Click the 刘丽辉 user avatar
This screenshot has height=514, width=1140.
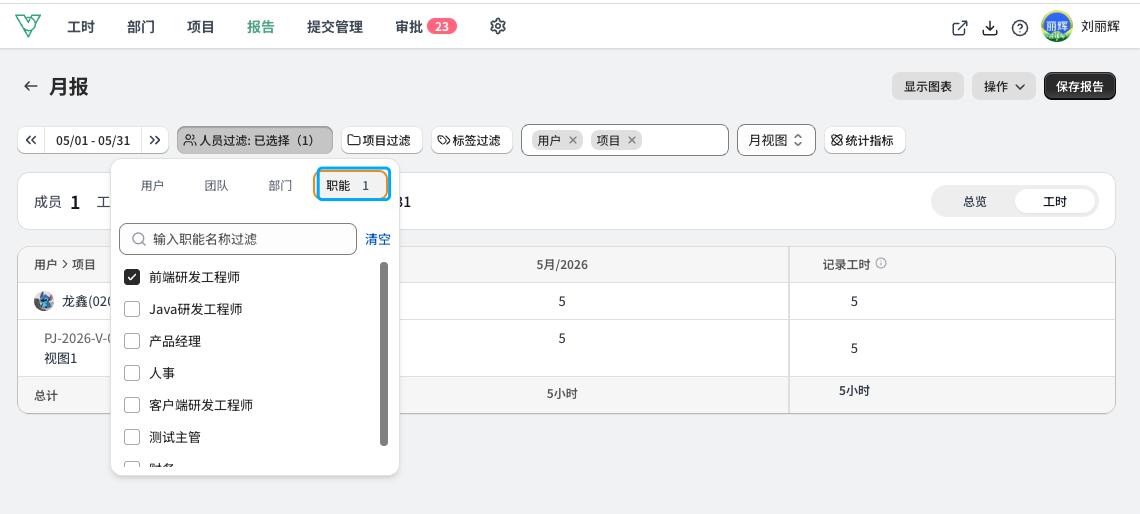coord(1057,27)
